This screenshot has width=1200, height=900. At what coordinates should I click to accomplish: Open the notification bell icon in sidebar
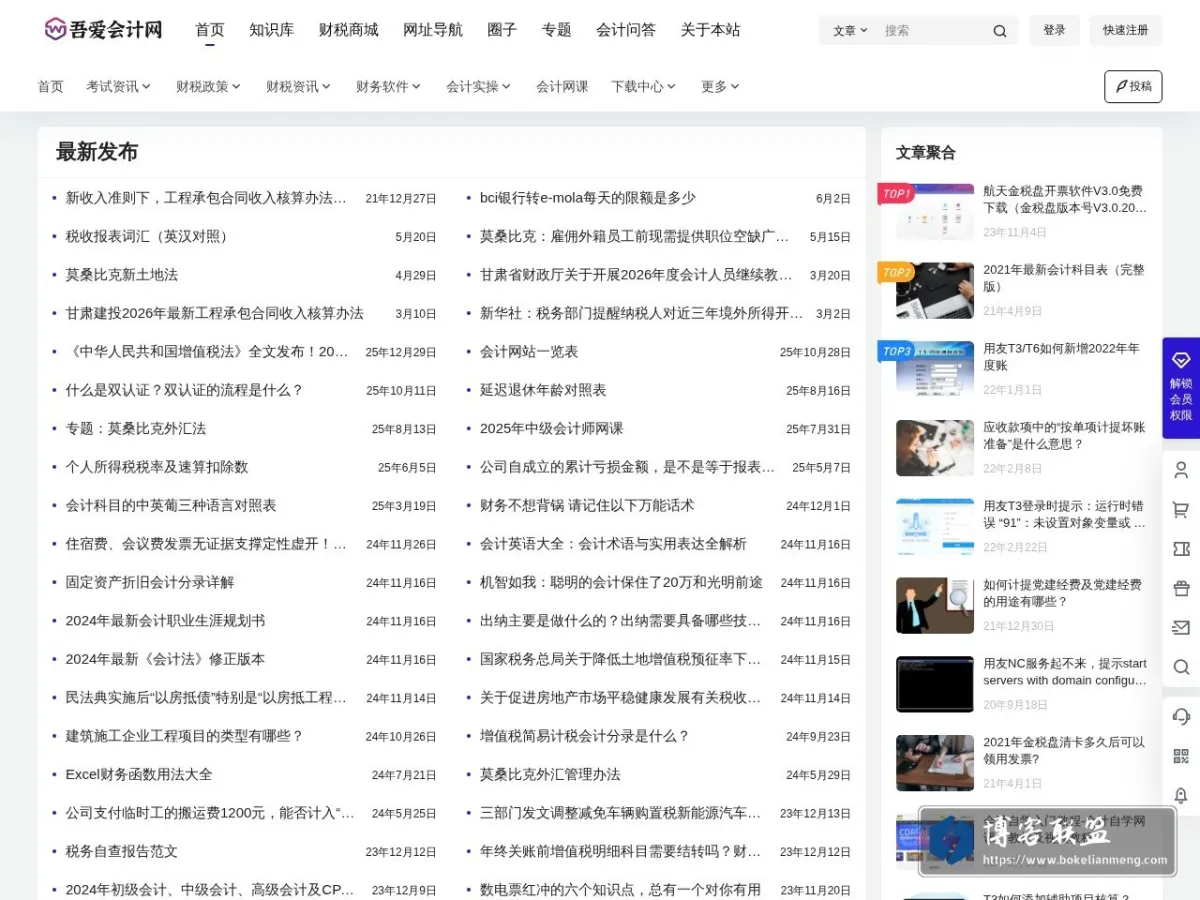(1181, 795)
